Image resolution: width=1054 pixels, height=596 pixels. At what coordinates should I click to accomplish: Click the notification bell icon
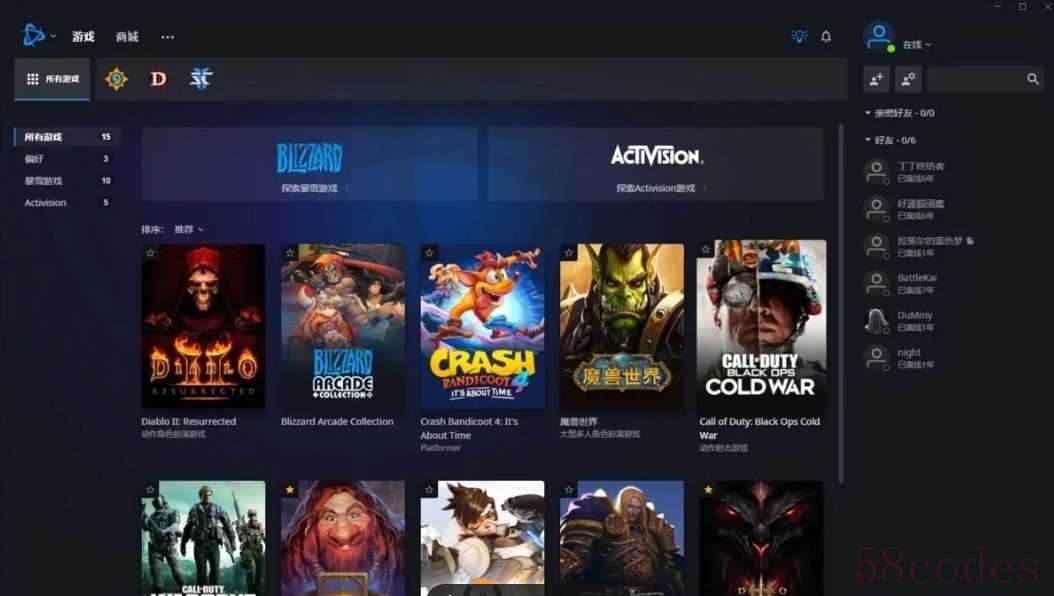pos(825,37)
